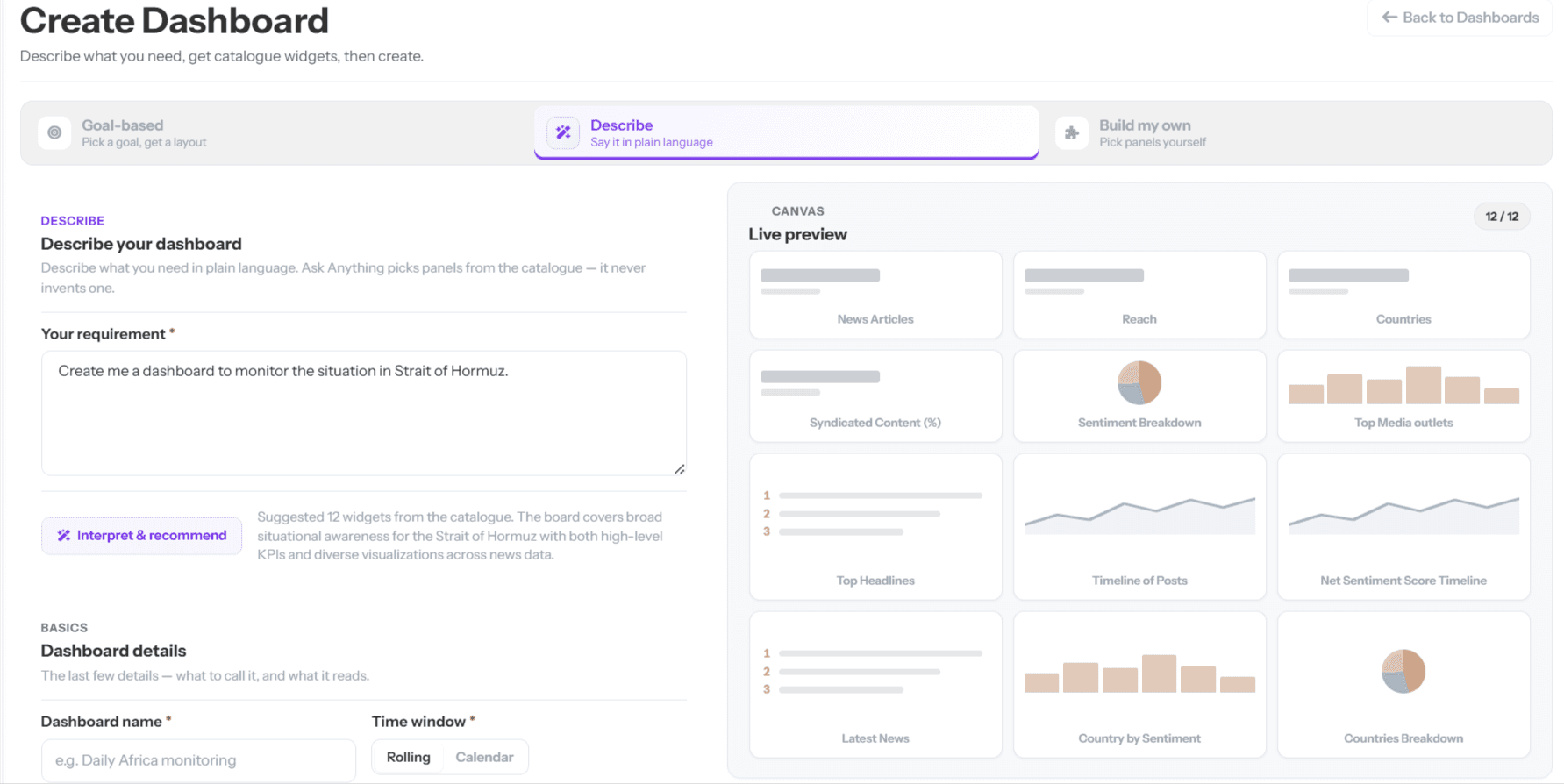Click the Dashboard name input field
Image resolution: width=1564 pixels, height=784 pixels.
point(198,760)
